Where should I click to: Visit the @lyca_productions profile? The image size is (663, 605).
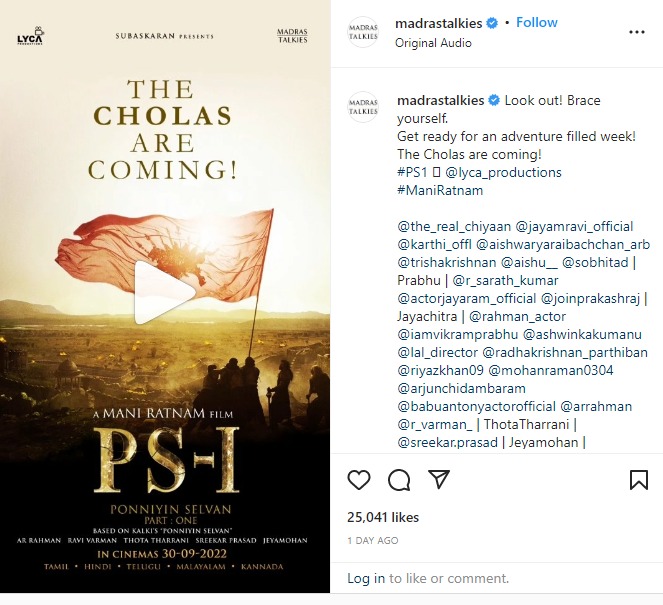pyautogui.click(x=503, y=172)
